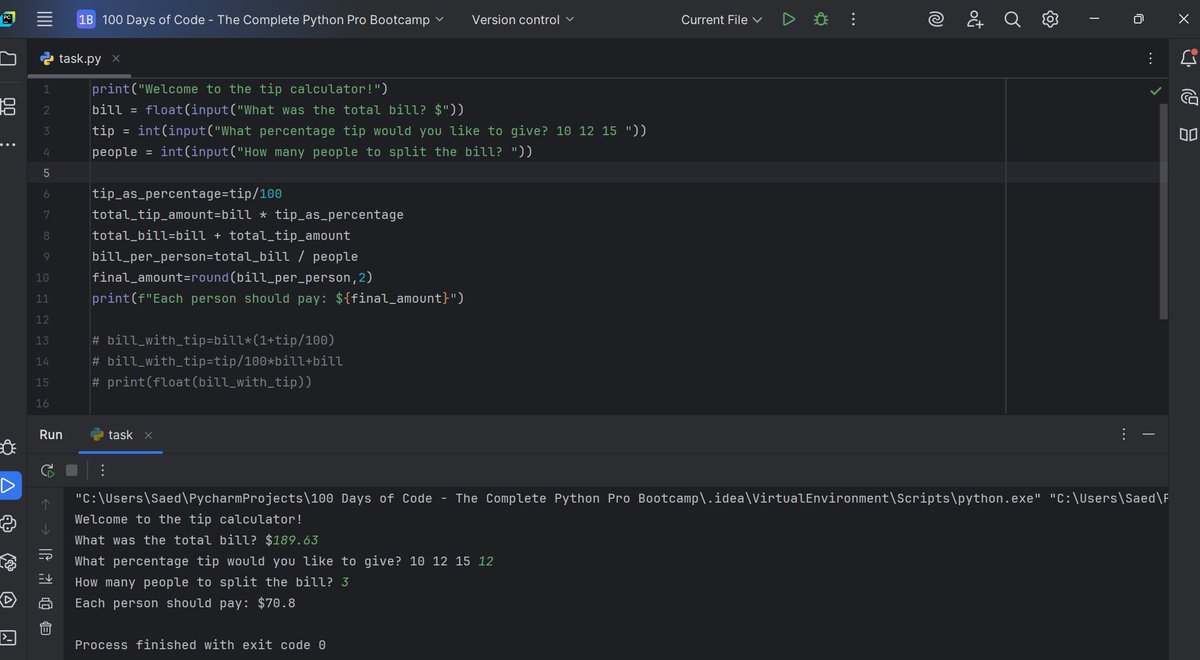Open Run toolbar more options ellipsis

pos(102,470)
